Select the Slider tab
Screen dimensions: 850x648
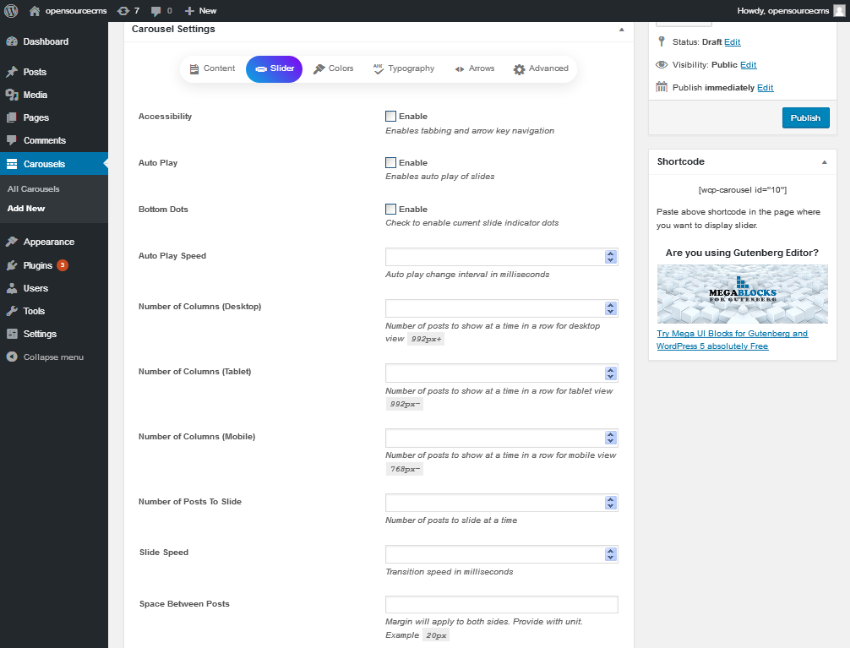pos(274,69)
